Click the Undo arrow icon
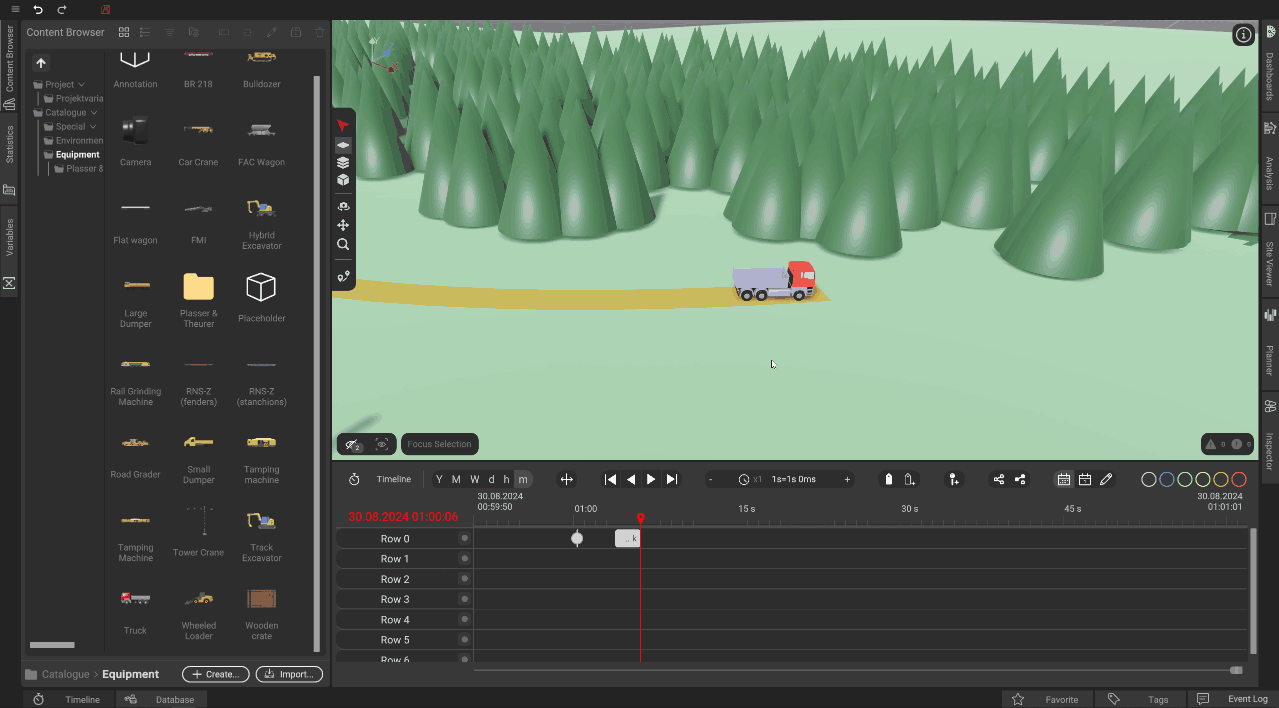 [x=38, y=9]
